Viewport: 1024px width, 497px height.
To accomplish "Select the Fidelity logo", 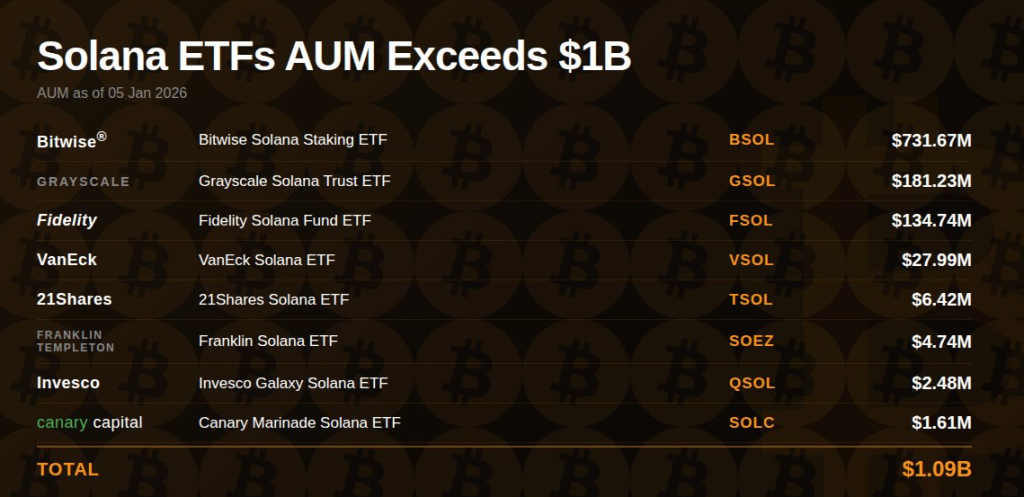I will click(x=67, y=220).
